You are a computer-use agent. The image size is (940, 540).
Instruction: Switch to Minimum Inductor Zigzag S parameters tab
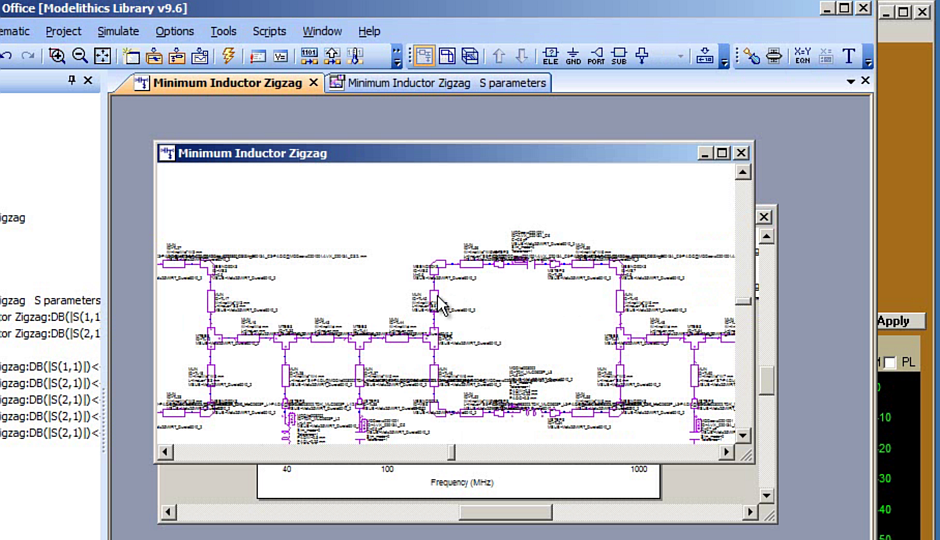click(439, 83)
